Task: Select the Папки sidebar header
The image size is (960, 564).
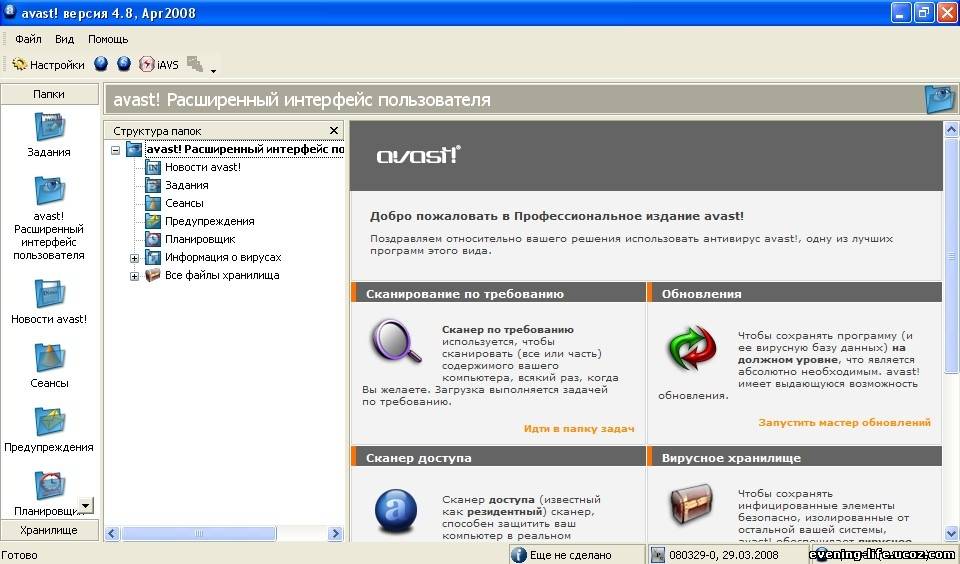Action: point(49,94)
